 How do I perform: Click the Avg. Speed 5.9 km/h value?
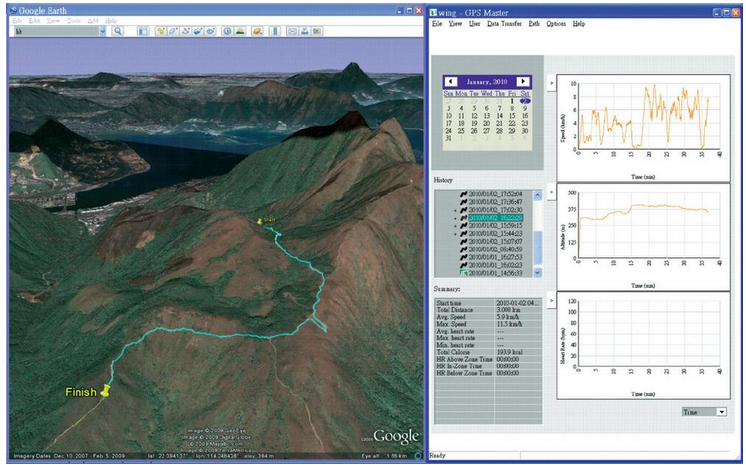(507, 317)
